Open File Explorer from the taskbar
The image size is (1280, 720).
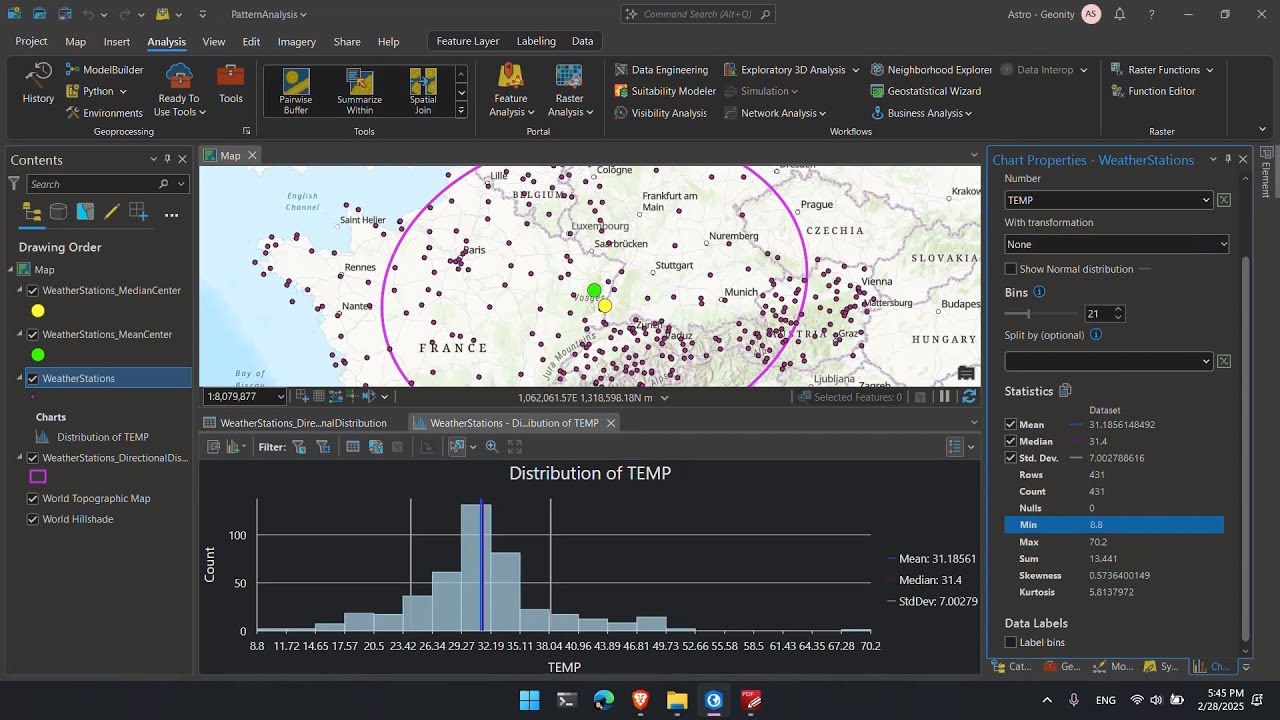coord(677,700)
